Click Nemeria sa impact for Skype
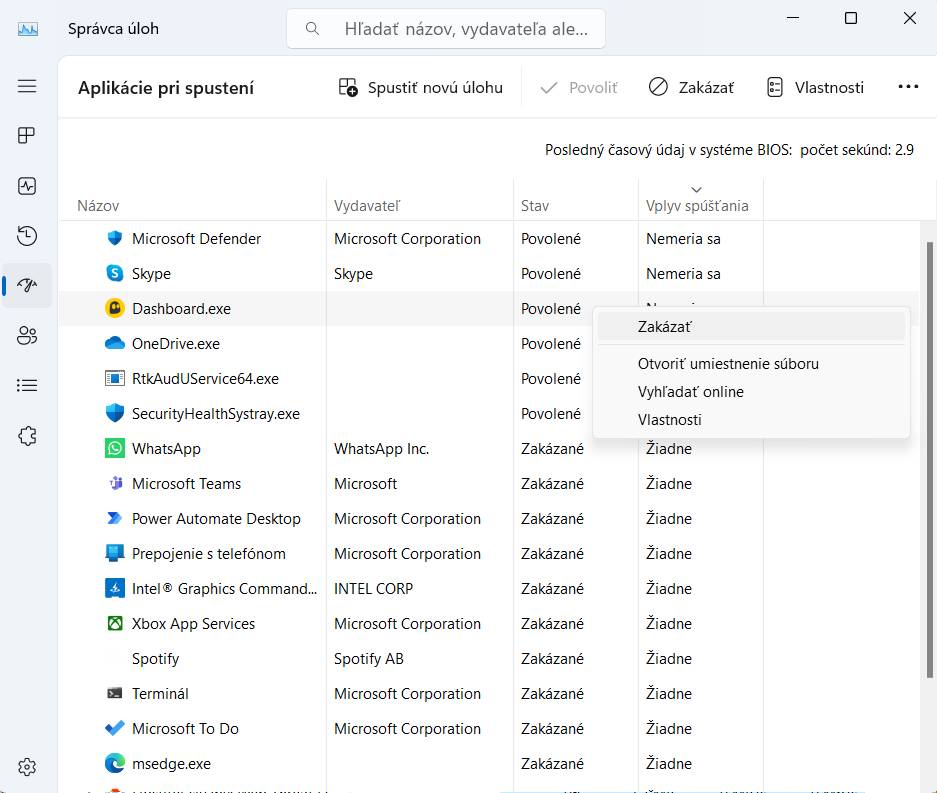The height and width of the screenshot is (793, 937). (683, 273)
